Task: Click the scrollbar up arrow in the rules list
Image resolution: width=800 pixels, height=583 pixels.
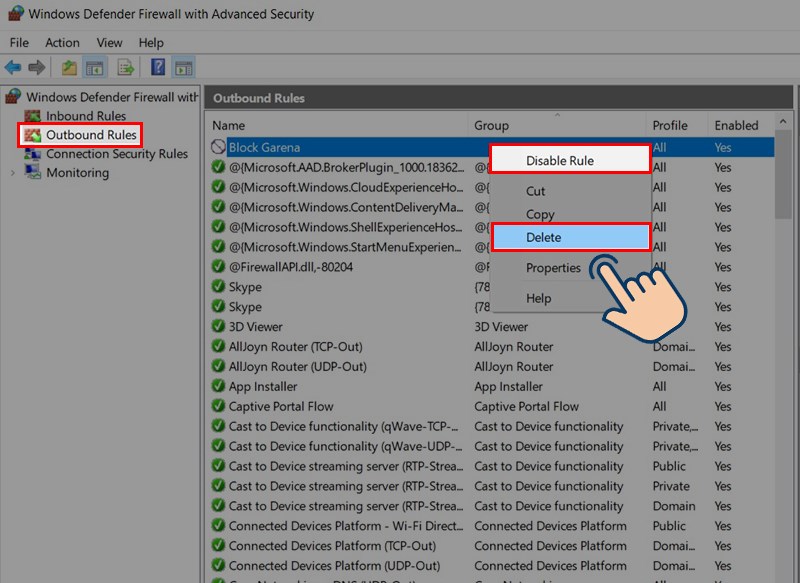Action: (x=783, y=121)
